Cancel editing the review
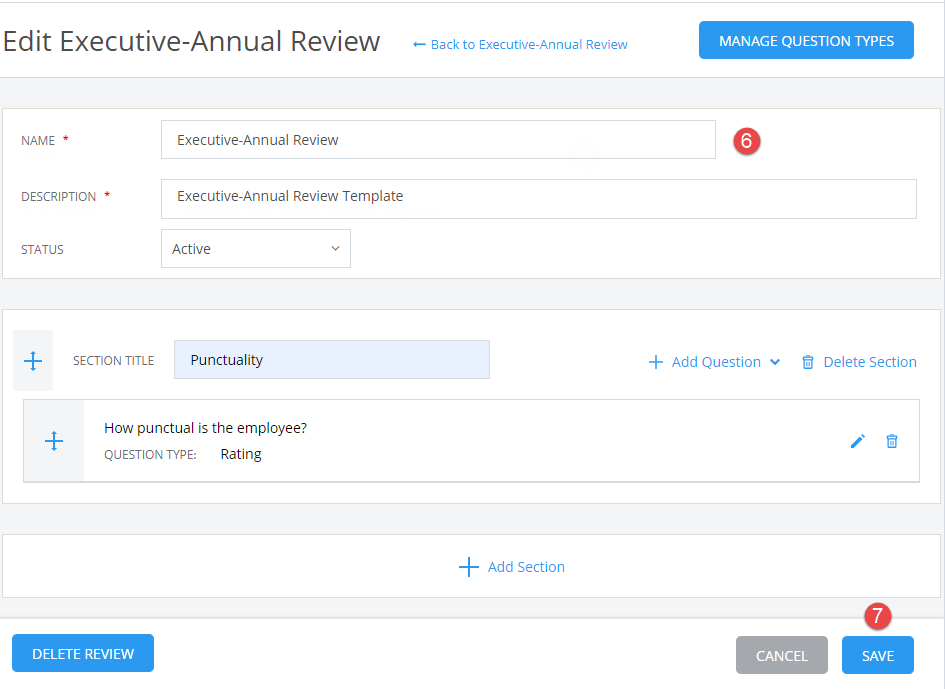This screenshot has height=689, width=945. pos(782,655)
